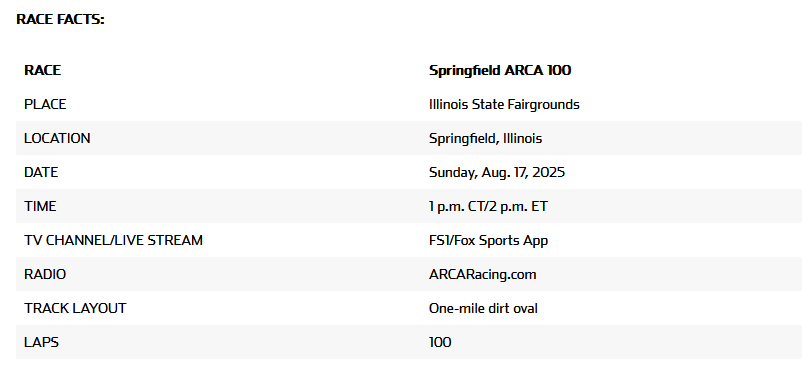Select the LAPS row label

(x=41, y=342)
